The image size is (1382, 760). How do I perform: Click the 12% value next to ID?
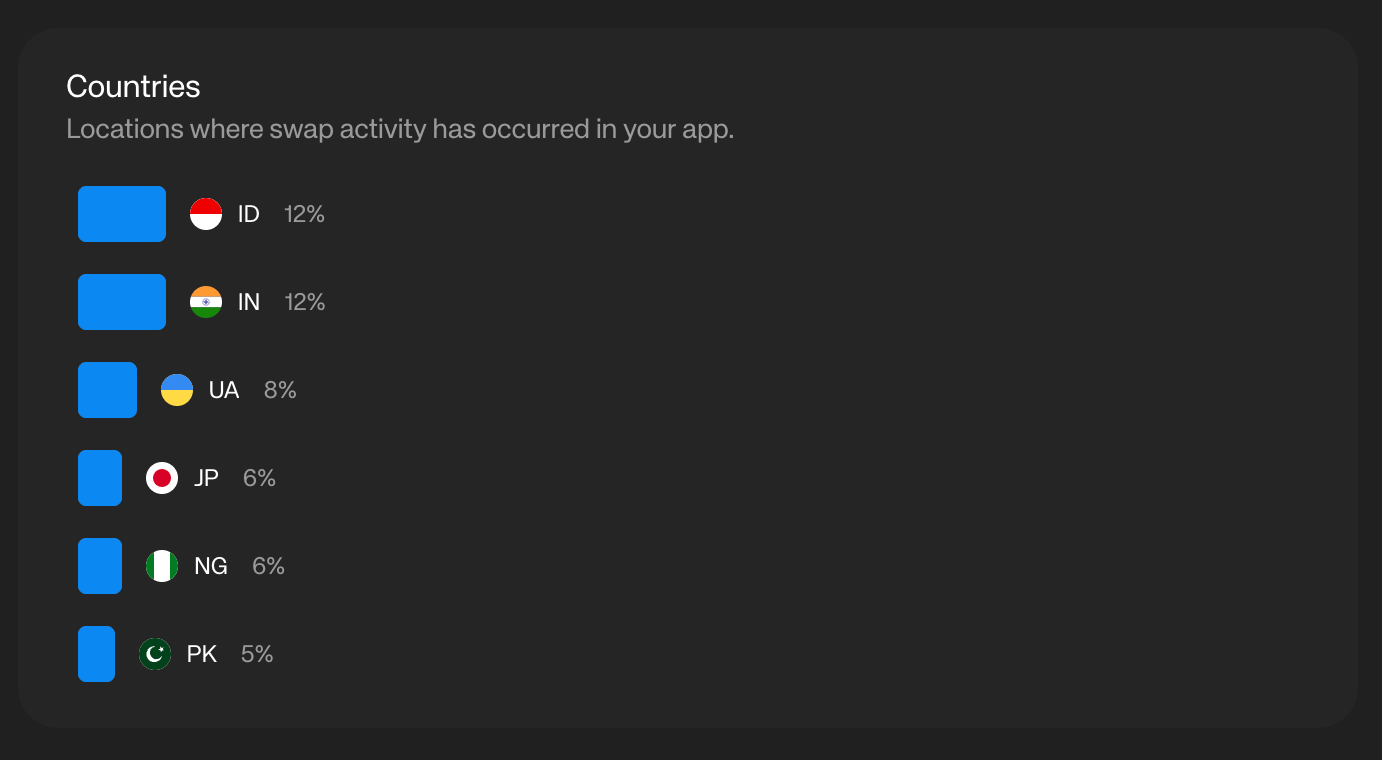click(x=304, y=214)
